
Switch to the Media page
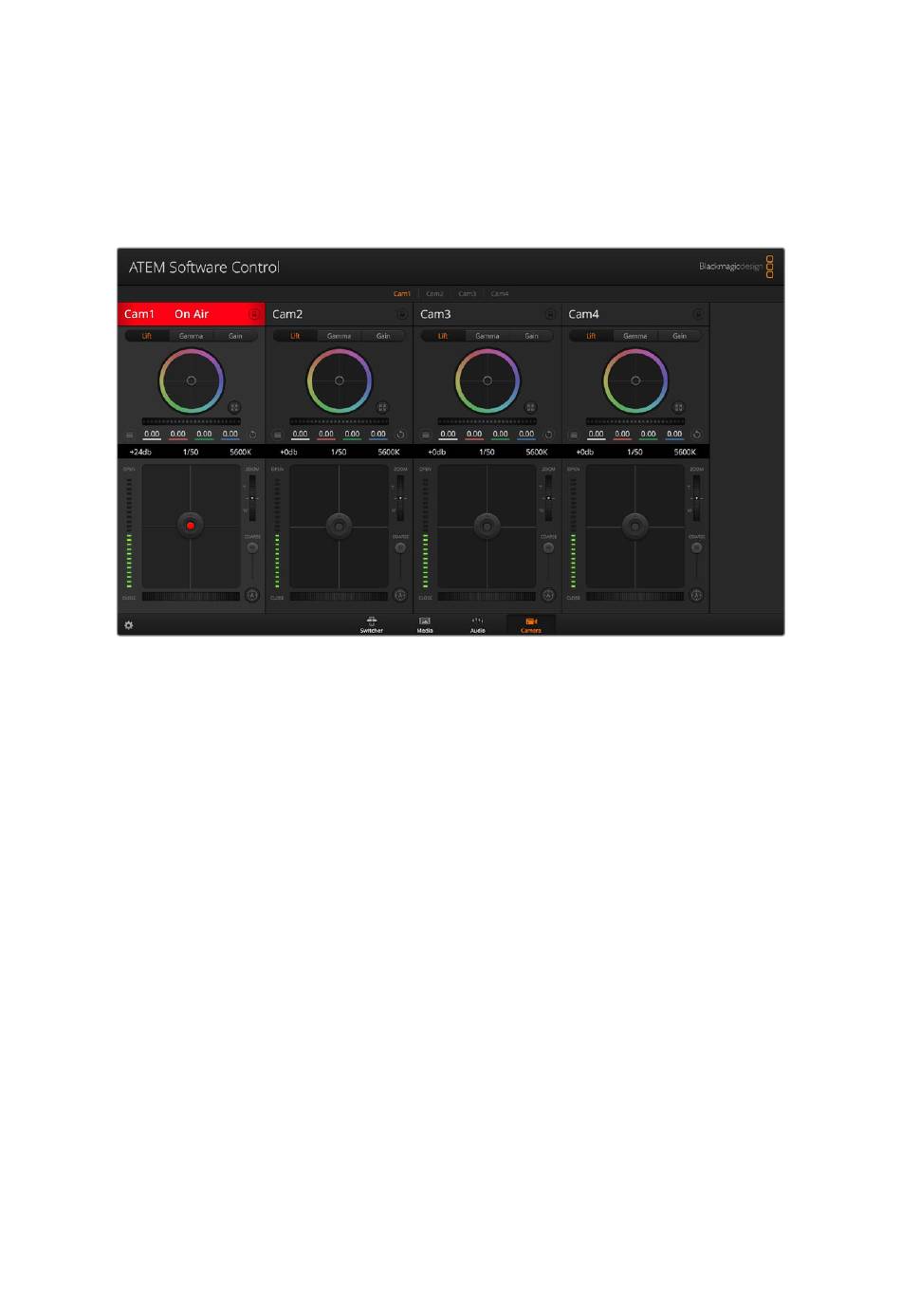[425, 625]
